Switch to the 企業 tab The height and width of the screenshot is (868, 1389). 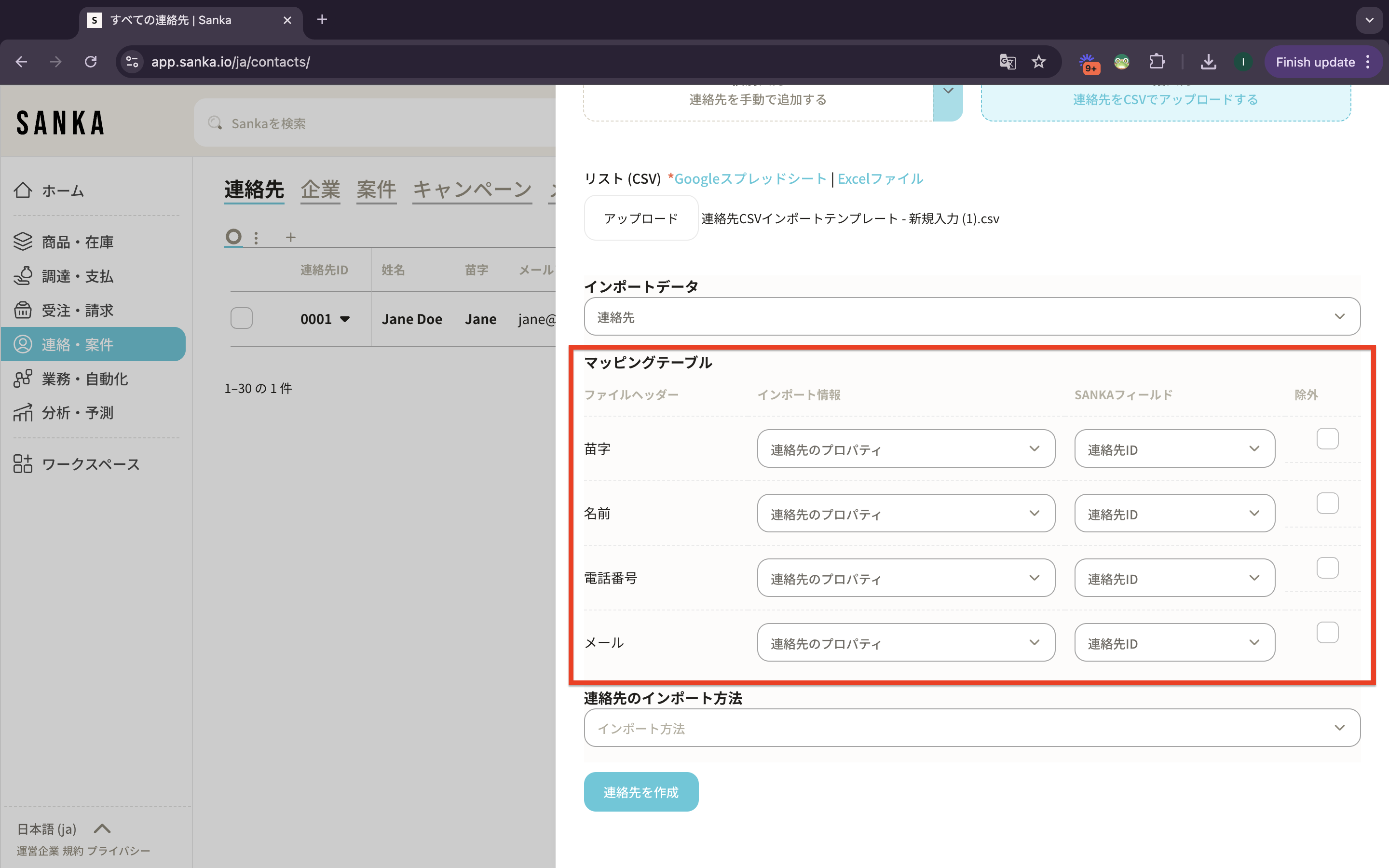coord(320,190)
